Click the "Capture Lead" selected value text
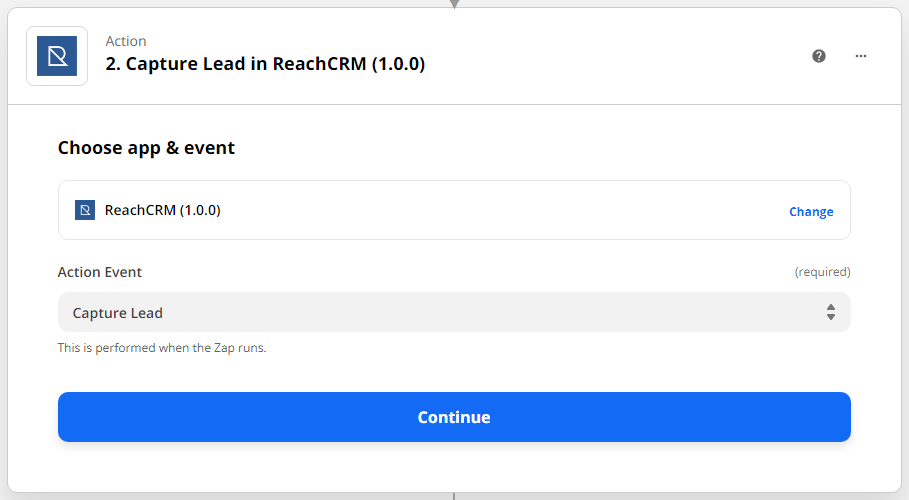Screen dimensions: 909x500 (x=118, y=313)
